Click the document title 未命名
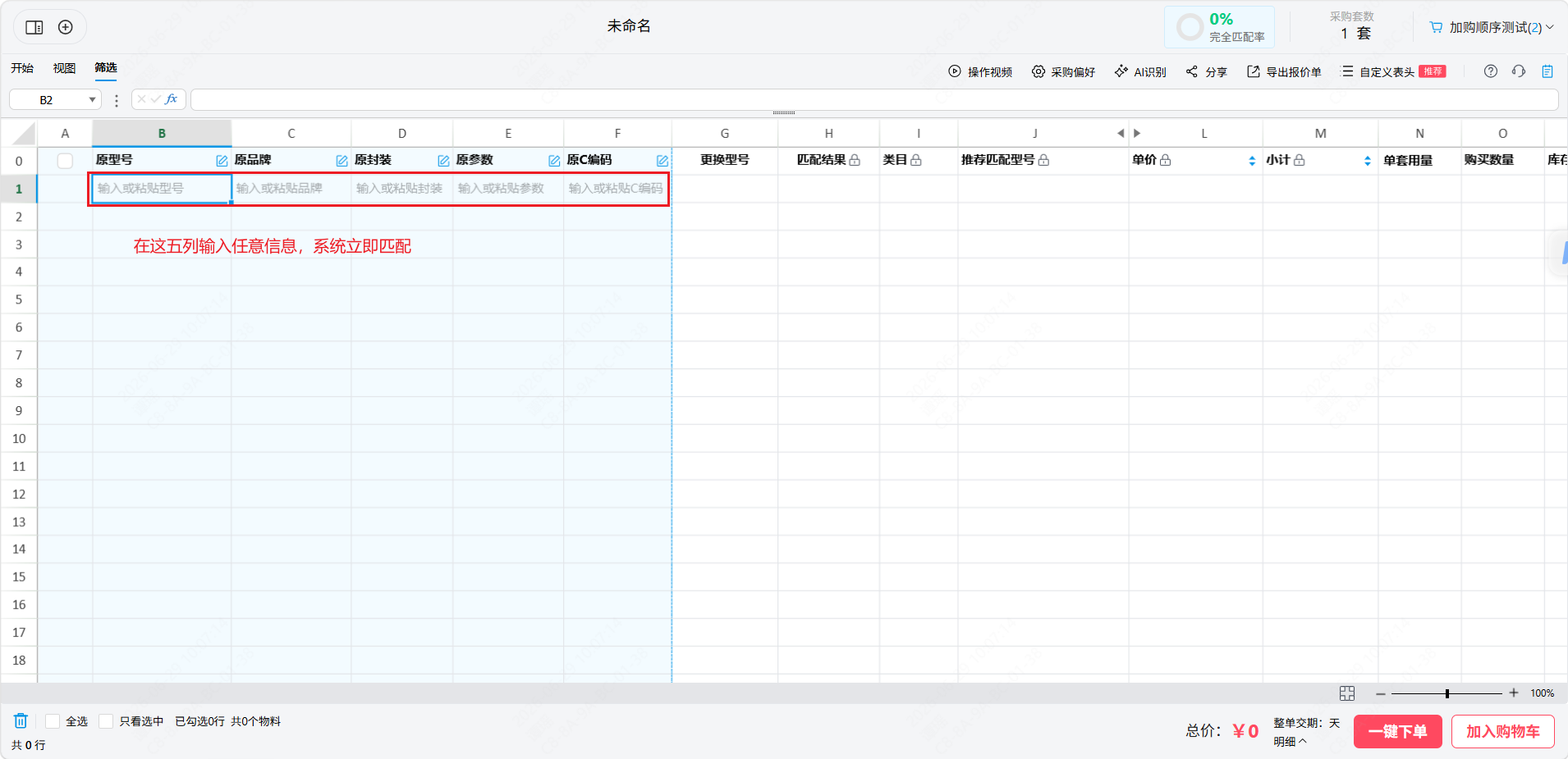This screenshot has height=759, width=1568. point(629,26)
